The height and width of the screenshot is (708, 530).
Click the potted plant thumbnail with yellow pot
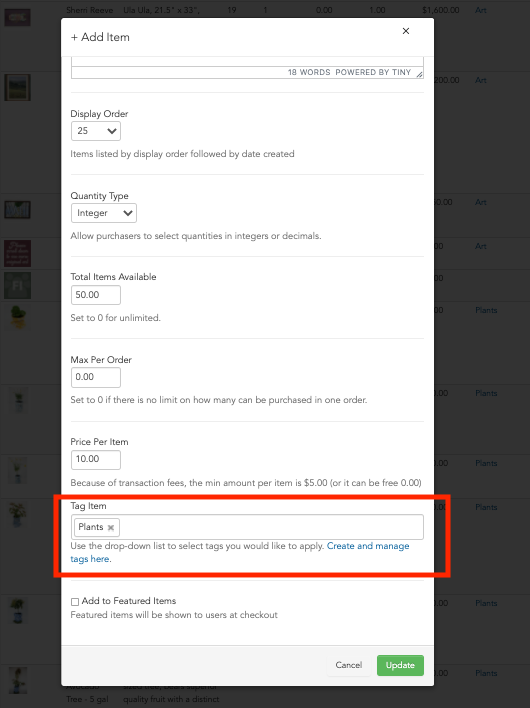[x=19, y=317]
